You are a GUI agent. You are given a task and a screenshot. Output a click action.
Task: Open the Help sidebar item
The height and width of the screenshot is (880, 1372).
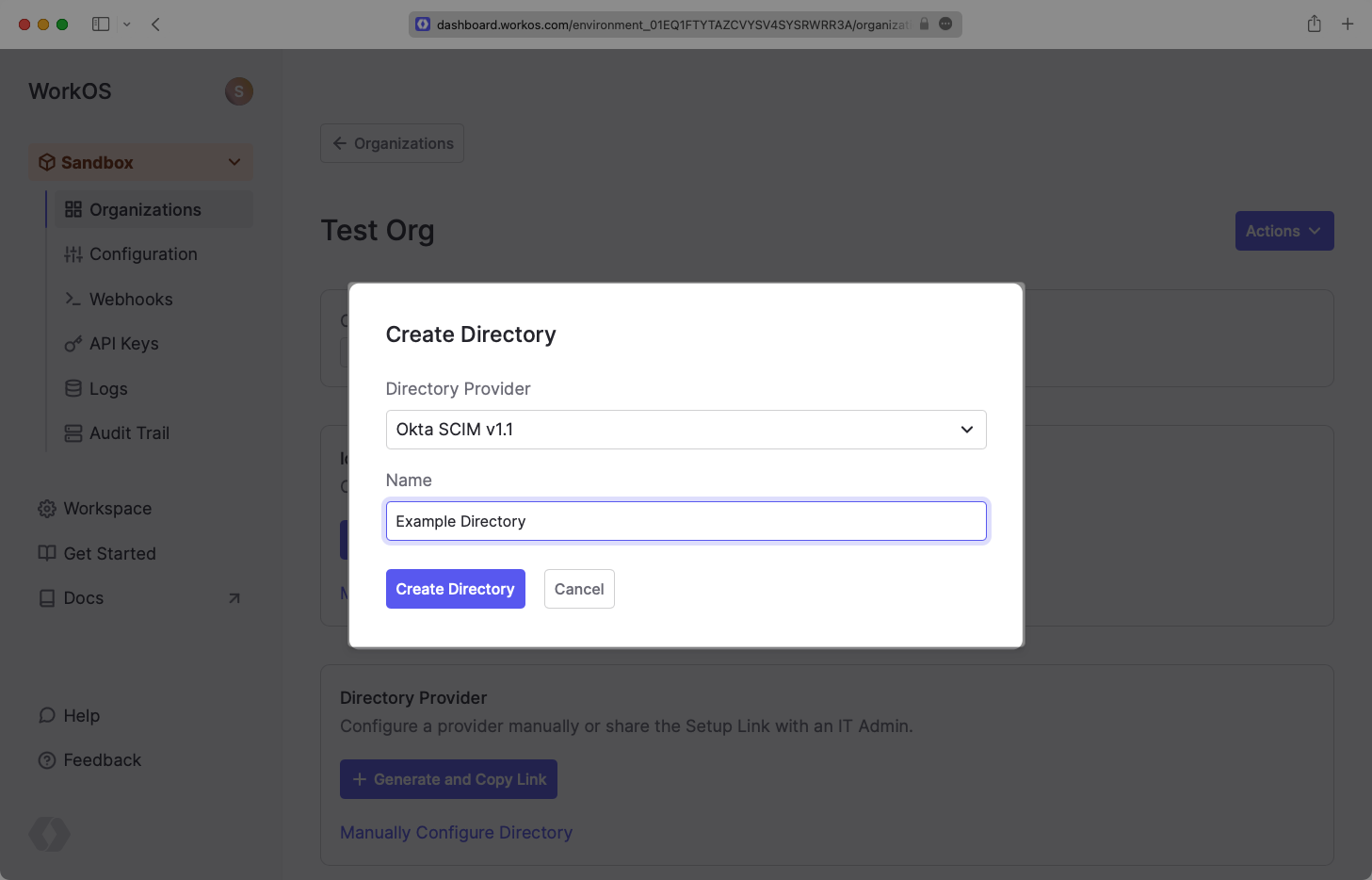point(81,716)
